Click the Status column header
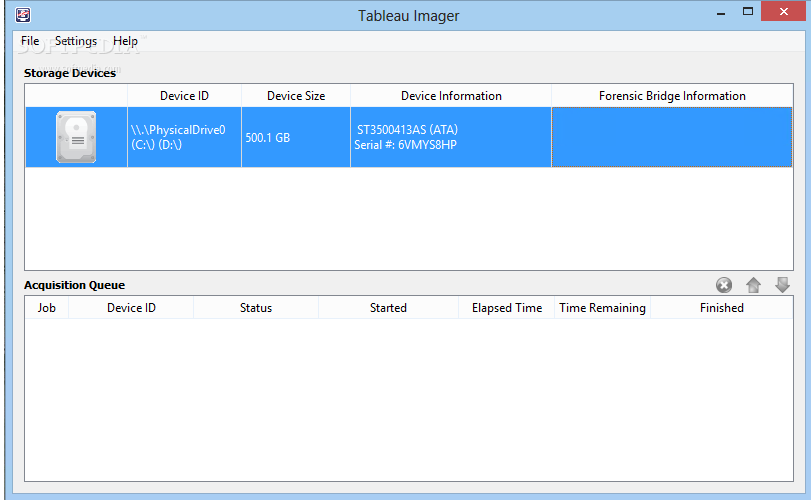 pos(256,308)
